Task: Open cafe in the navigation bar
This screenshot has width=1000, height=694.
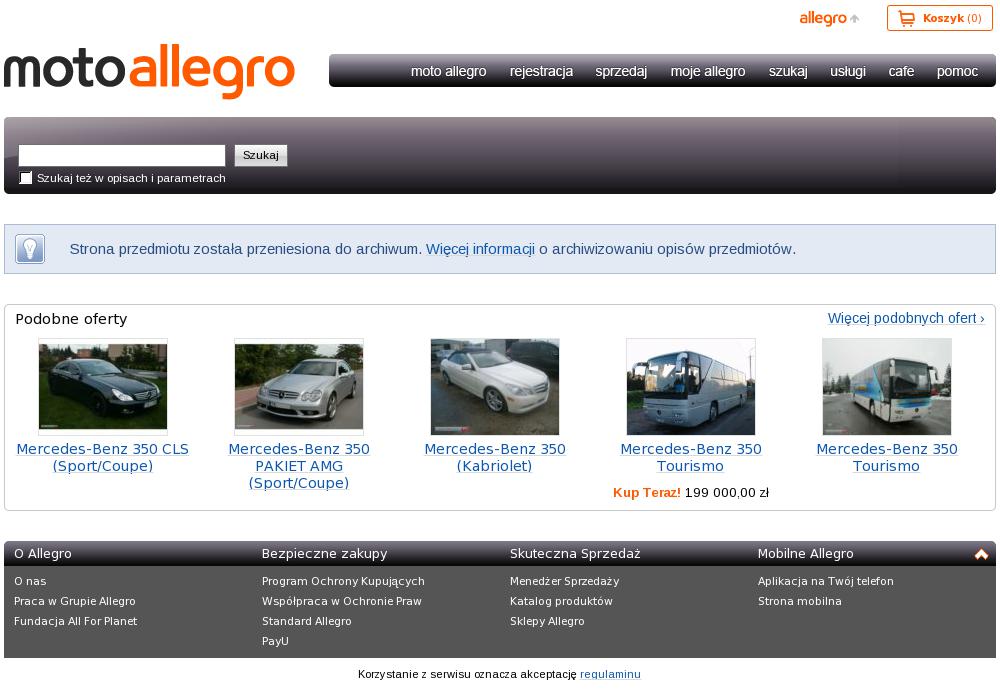Action: 901,71
